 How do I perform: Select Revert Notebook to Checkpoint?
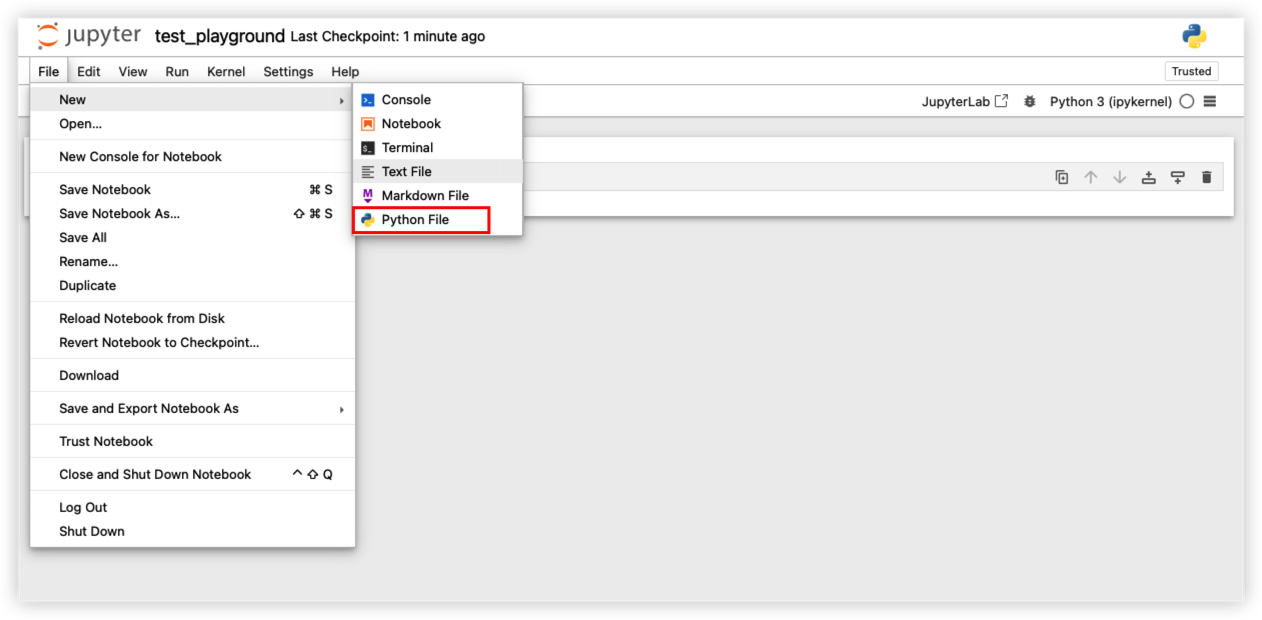159,342
